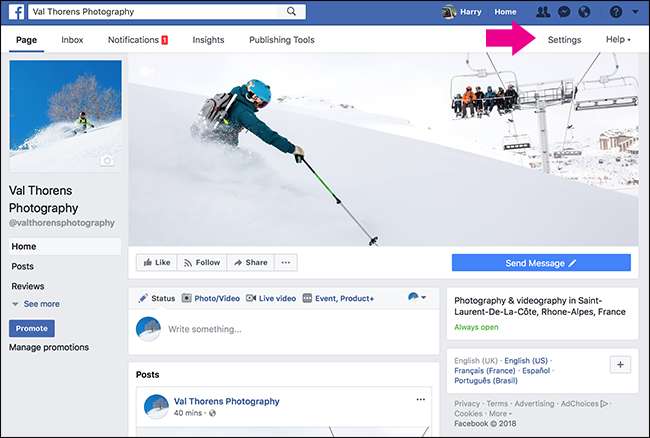This screenshot has height=438, width=650.
Task: Select Home in the left sidebar
Action: [x=65, y=246]
